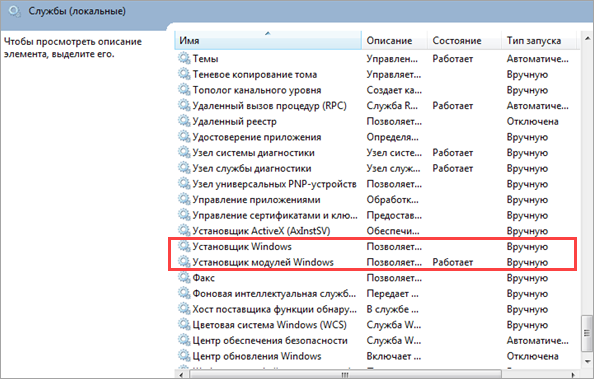Select Центр обеспечения безопасности name
This screenshot has height=379, width=594.
pos(270,341)
